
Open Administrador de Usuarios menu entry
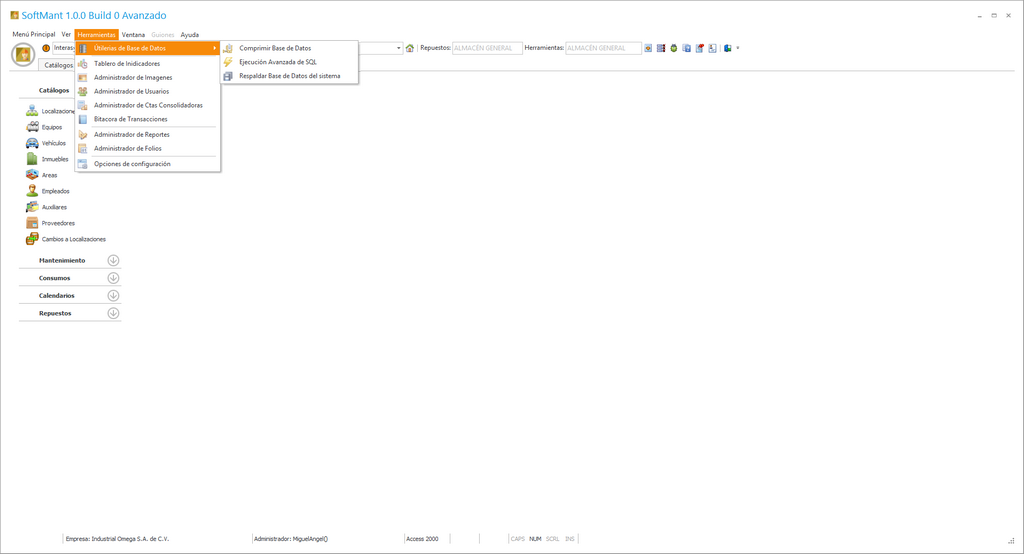(x=131, y=91)
